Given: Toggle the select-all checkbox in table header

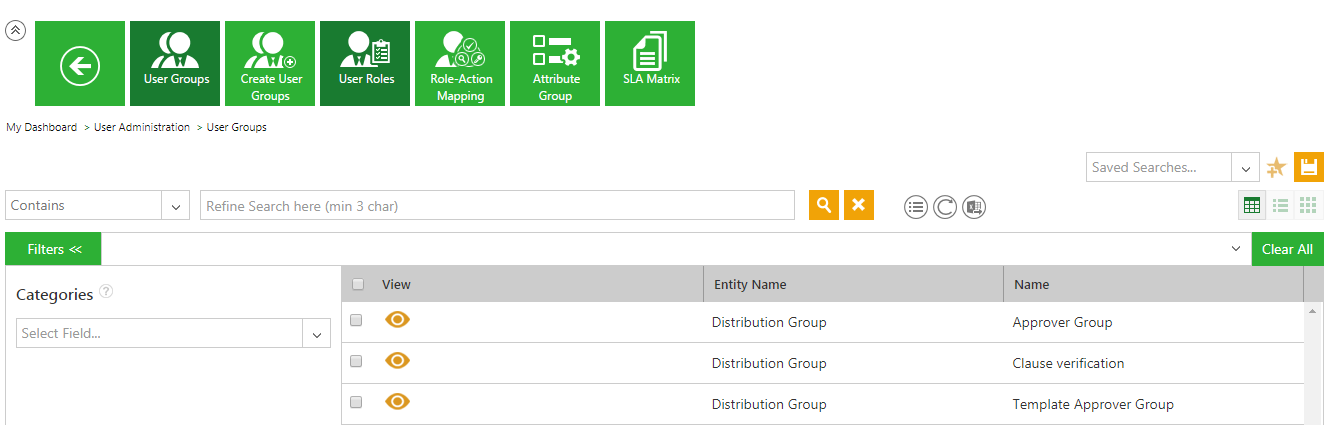Looking at the screenshot, I should coord(358,284).
